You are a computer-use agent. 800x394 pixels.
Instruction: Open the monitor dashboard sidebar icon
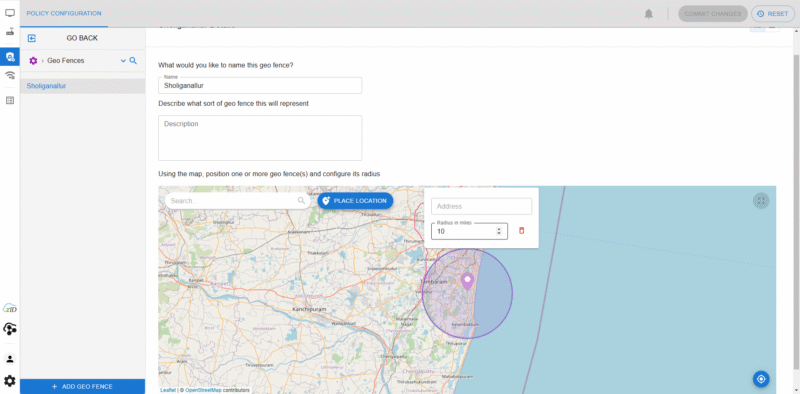pyautogui.click(x=10, y=13)
